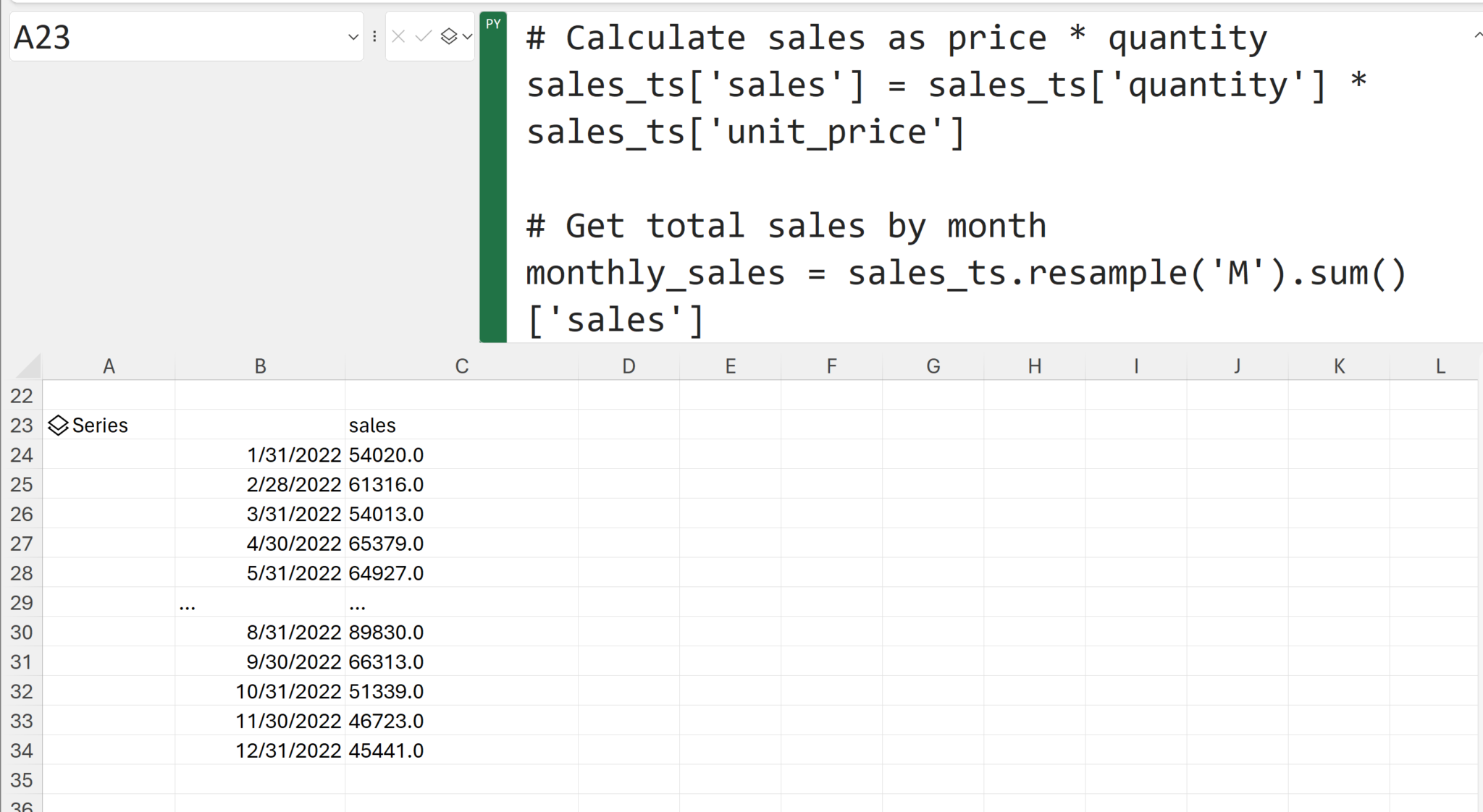Select the row 24 header
Viewport: 1483px width, 812px height.
tap(22, 455)
